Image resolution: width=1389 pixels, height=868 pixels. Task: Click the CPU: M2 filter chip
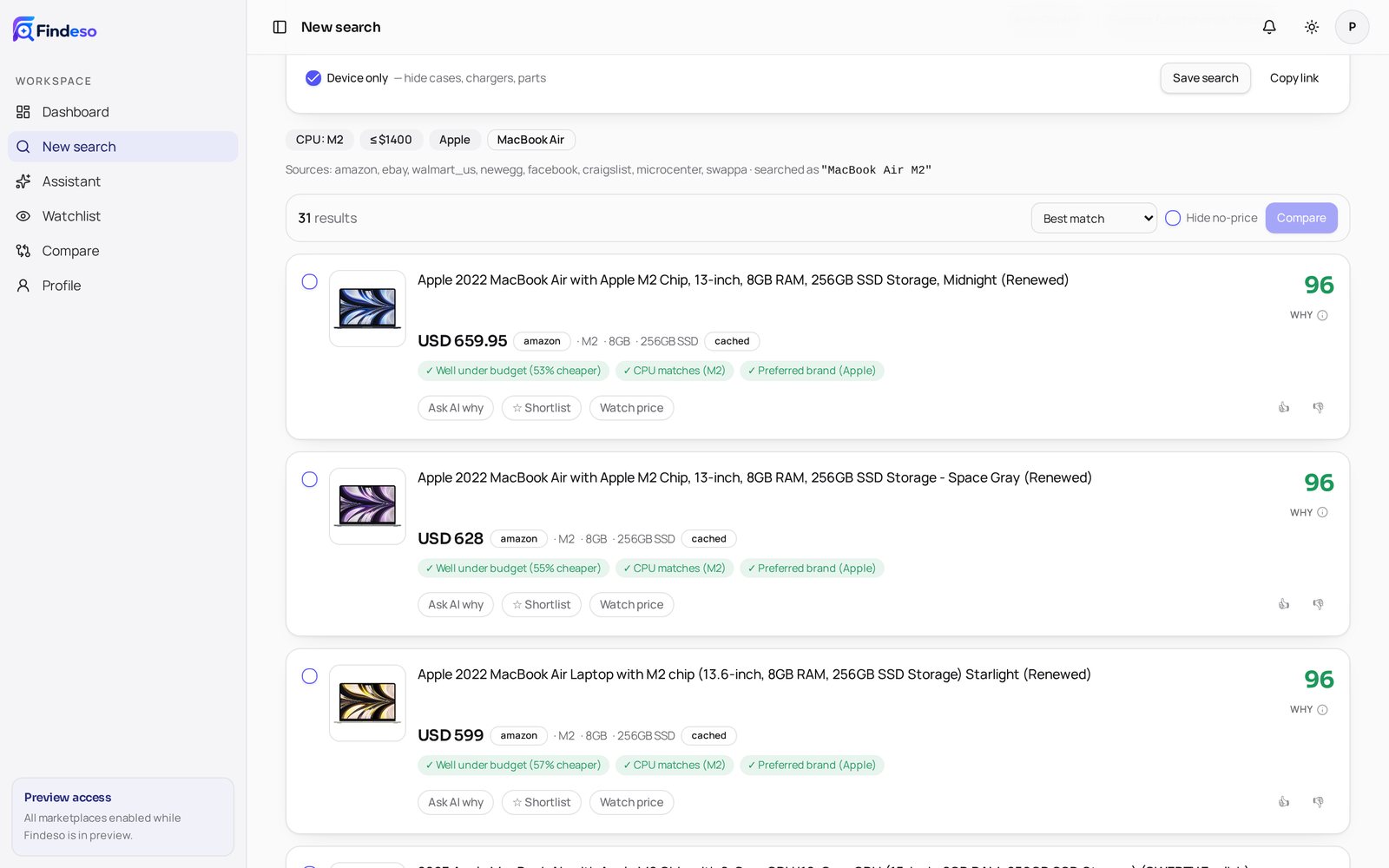click(319, 140)
